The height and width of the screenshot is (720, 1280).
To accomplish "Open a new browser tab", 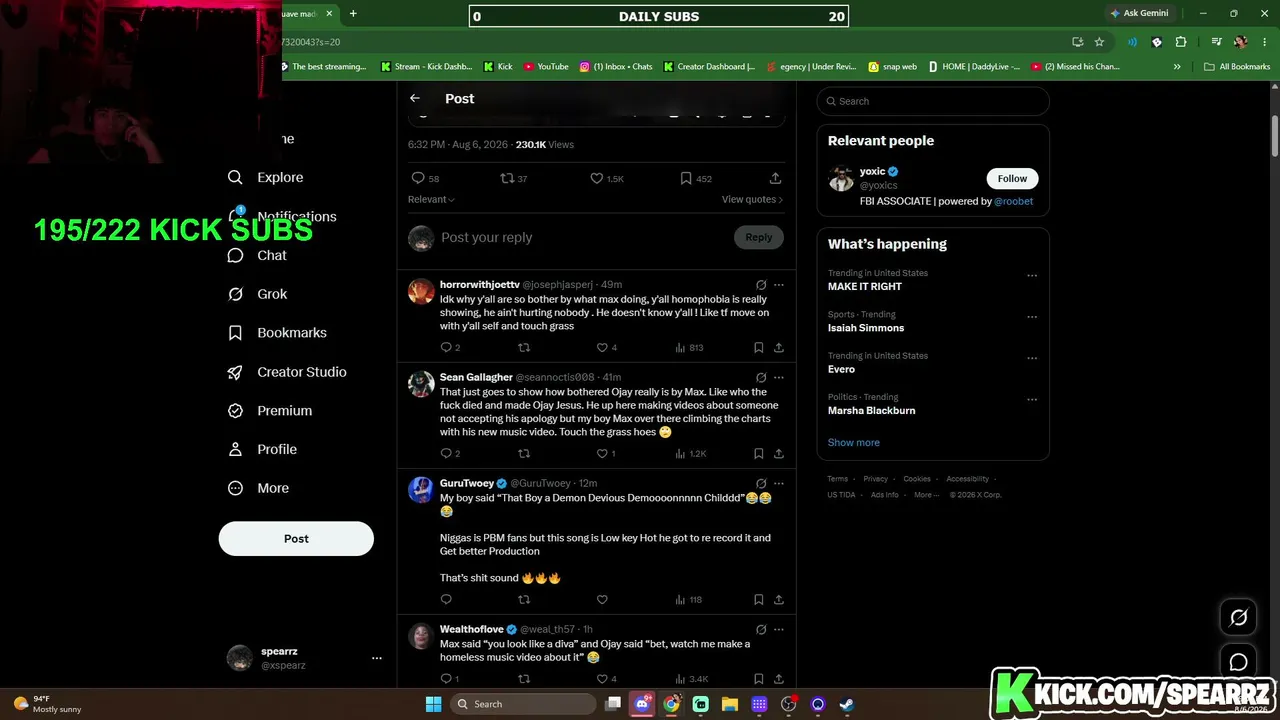I will [x=353, y=14].
